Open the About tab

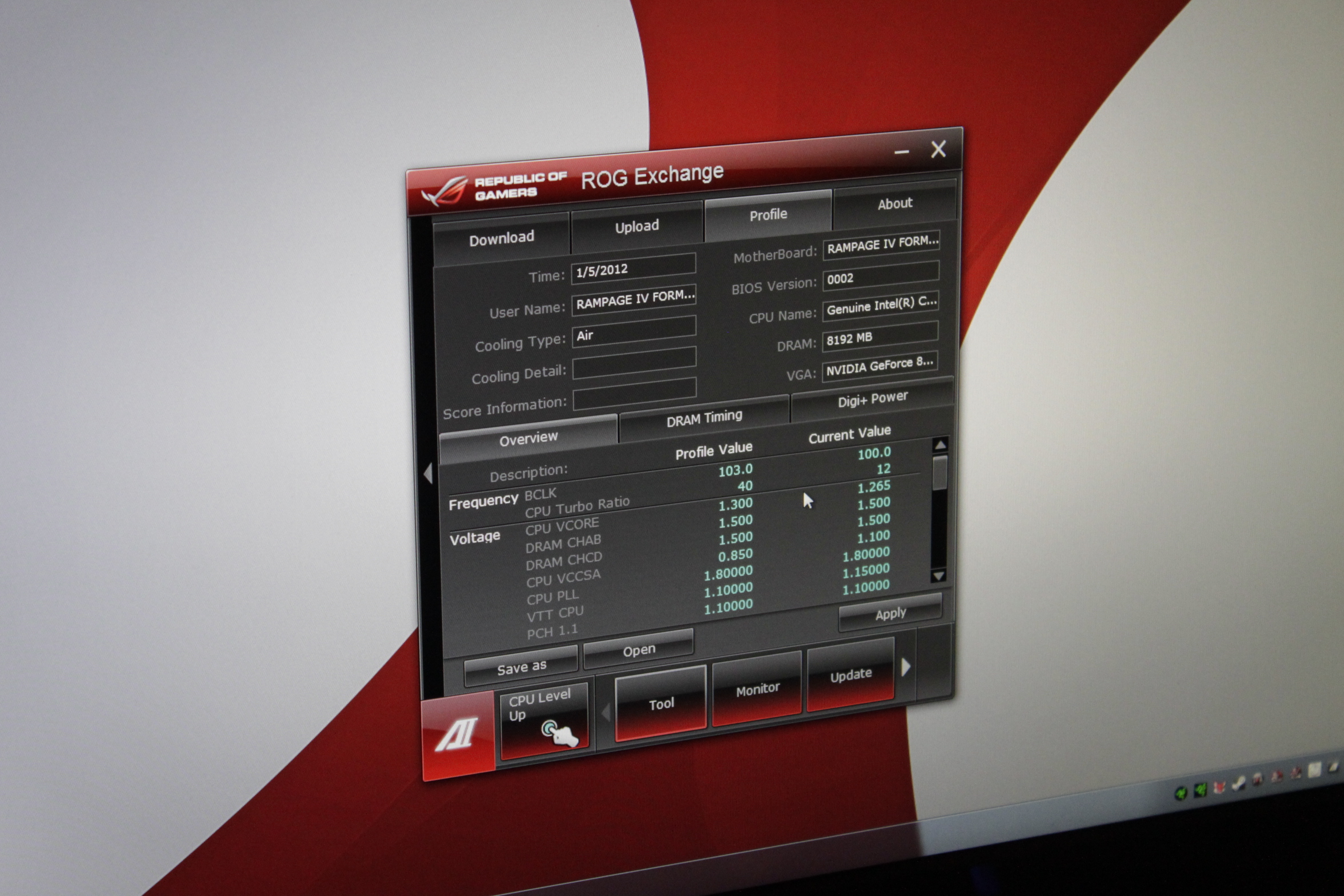point(894,203)
